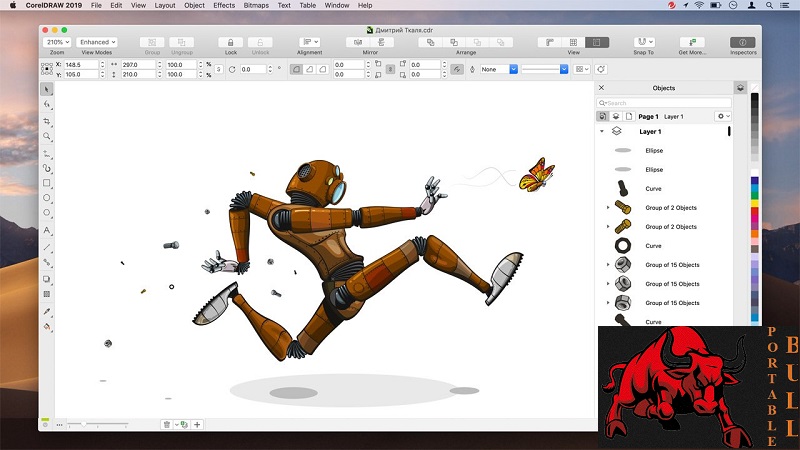Delete object using the trash icon
800x450 pixels.
167,424
